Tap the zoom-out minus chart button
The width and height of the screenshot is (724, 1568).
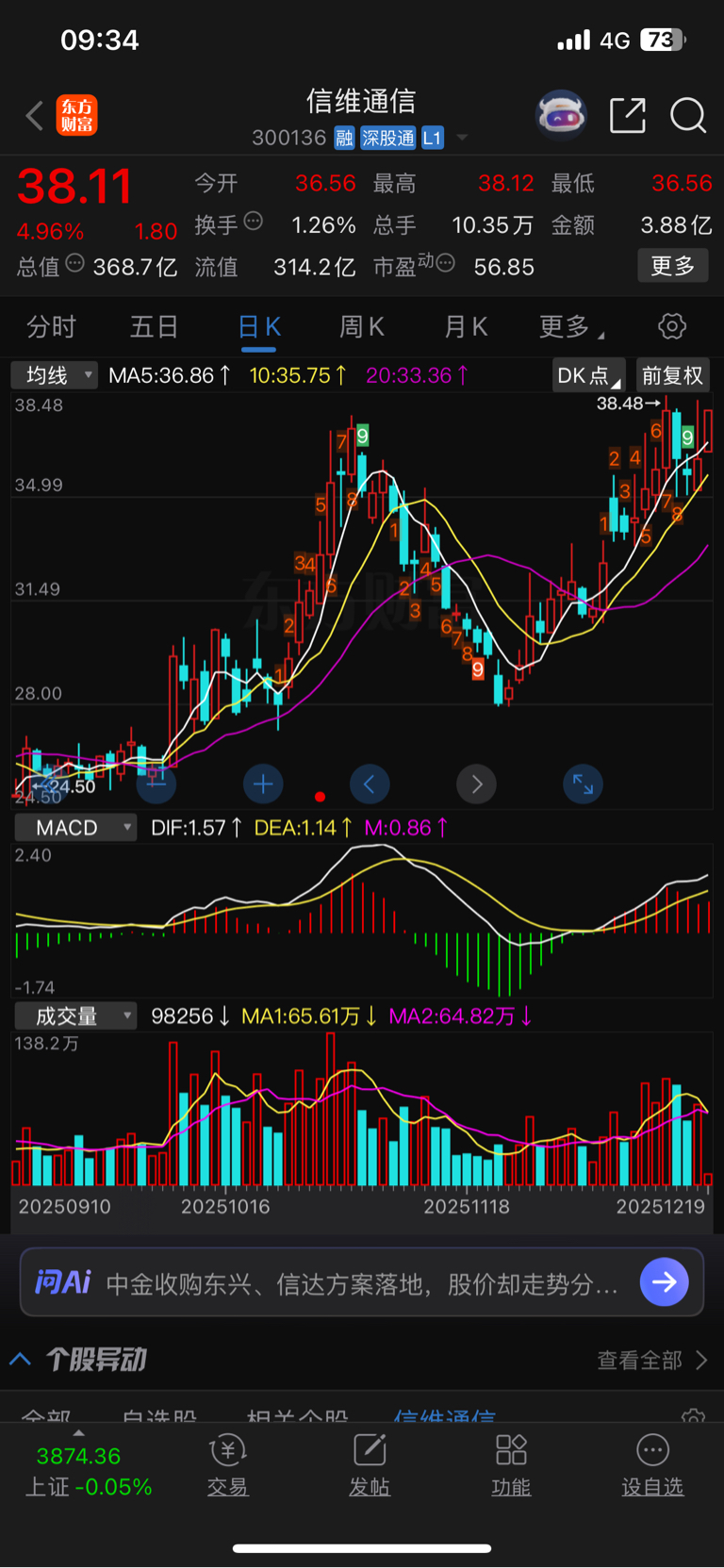coord(156,784)
